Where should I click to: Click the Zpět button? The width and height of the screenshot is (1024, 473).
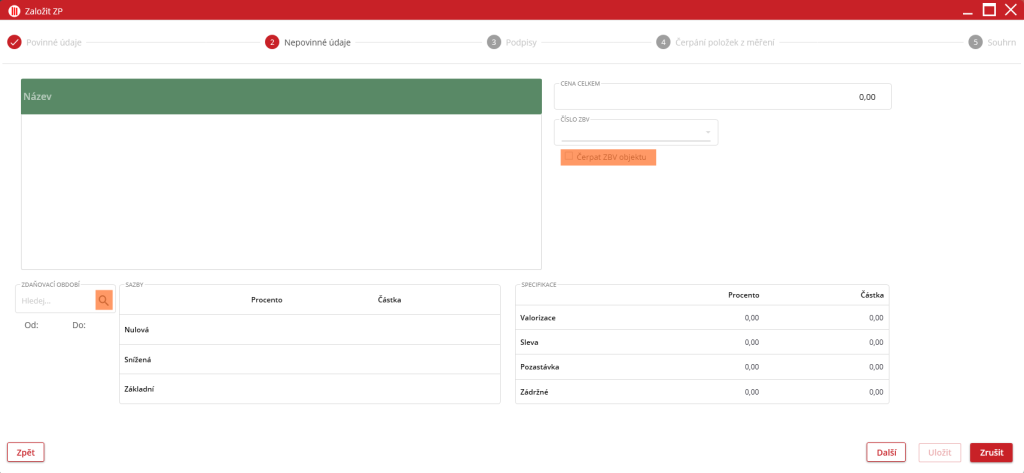pos(26,452)
